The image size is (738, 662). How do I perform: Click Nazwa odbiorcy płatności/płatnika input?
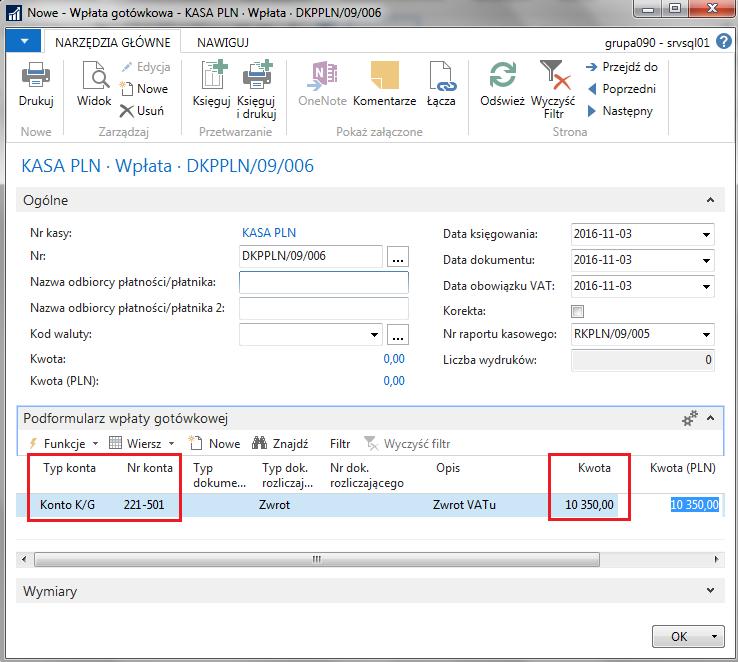click(x=324, y=282)
